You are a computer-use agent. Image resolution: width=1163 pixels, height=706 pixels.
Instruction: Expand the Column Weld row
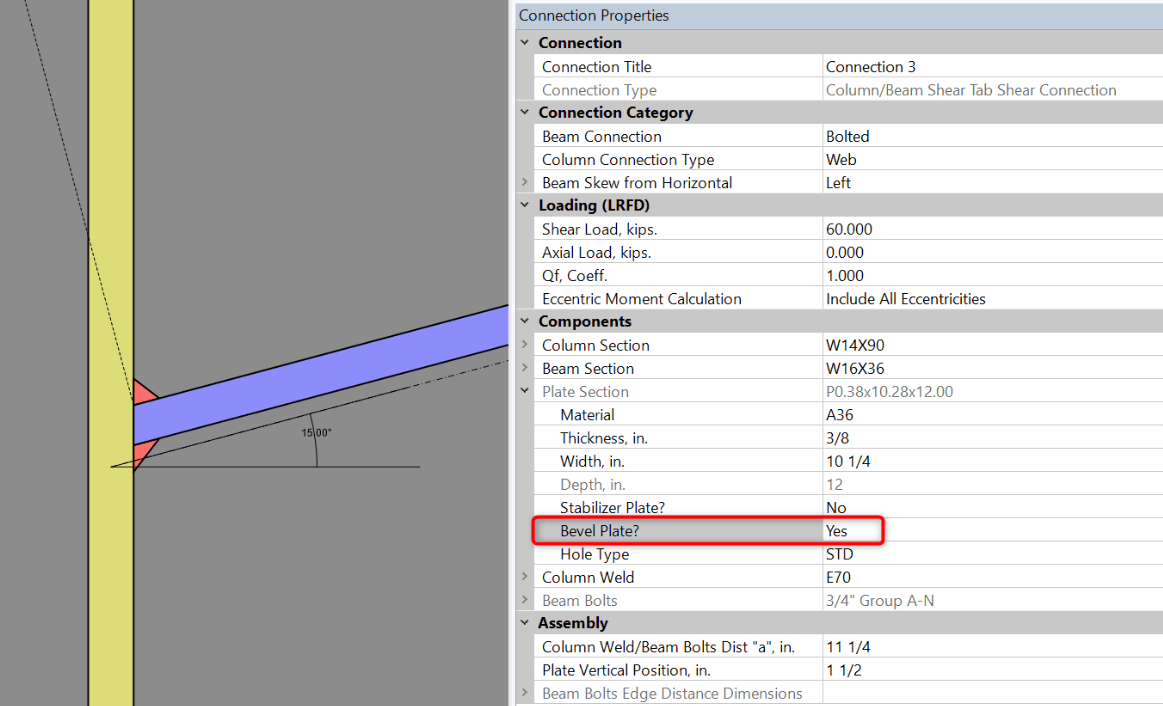click(526, 577)
